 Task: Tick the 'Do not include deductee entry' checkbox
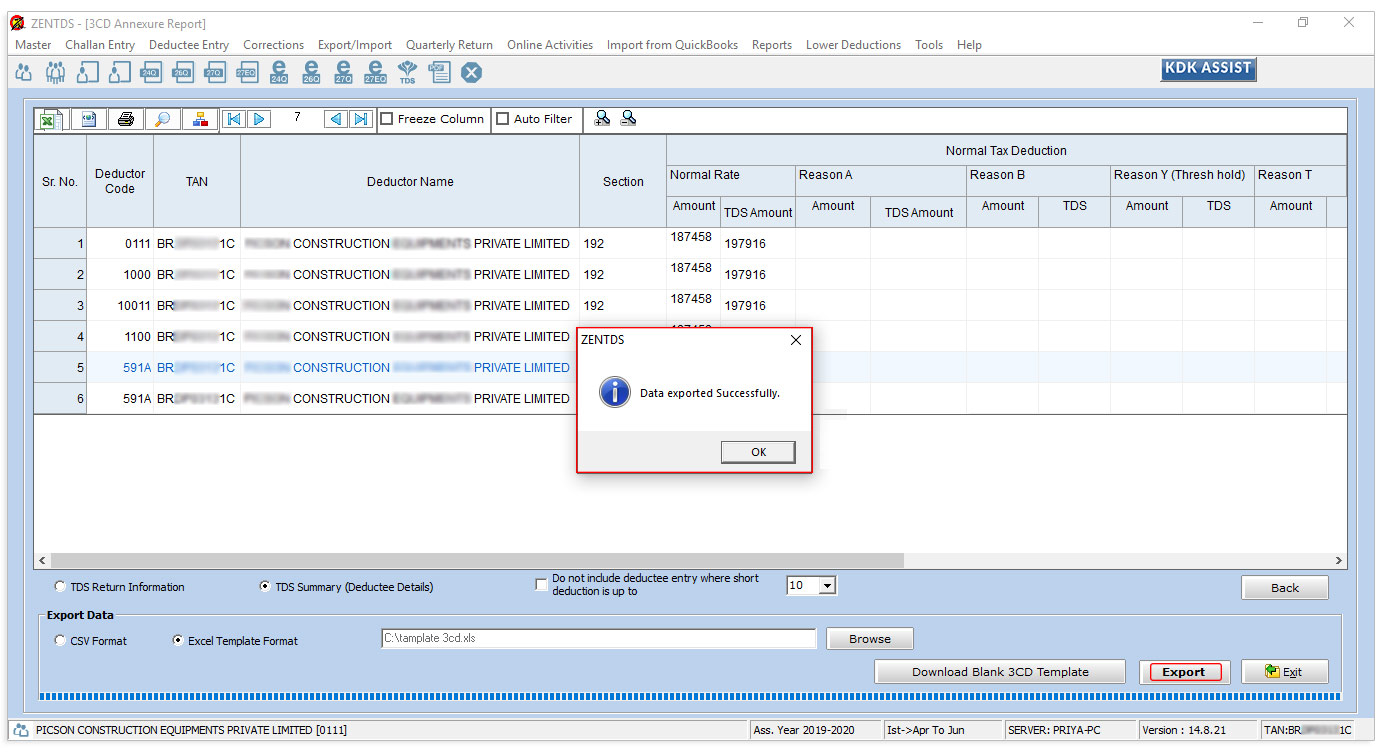click(542, 585)
